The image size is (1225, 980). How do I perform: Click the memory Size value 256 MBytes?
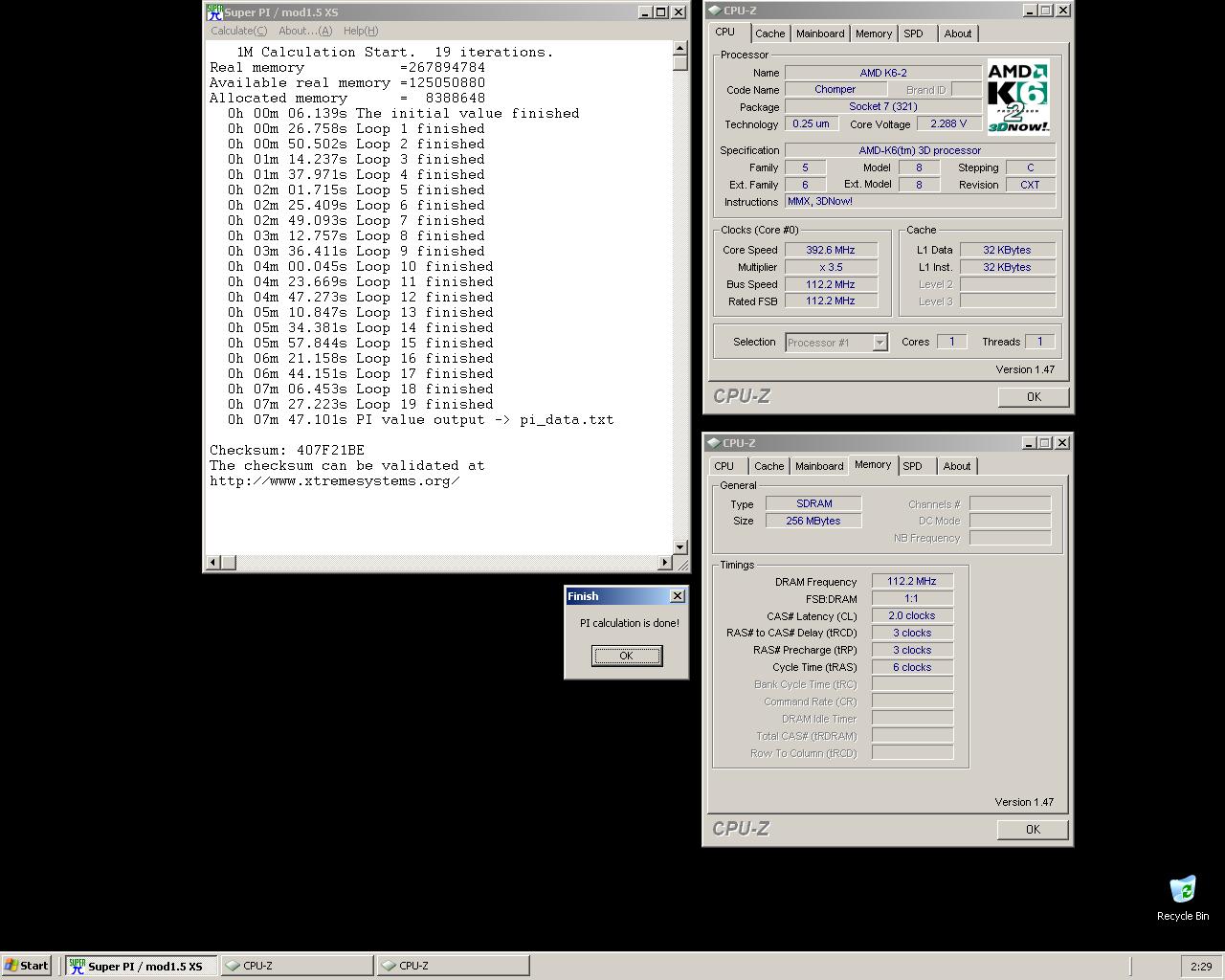tap(814, 521)
